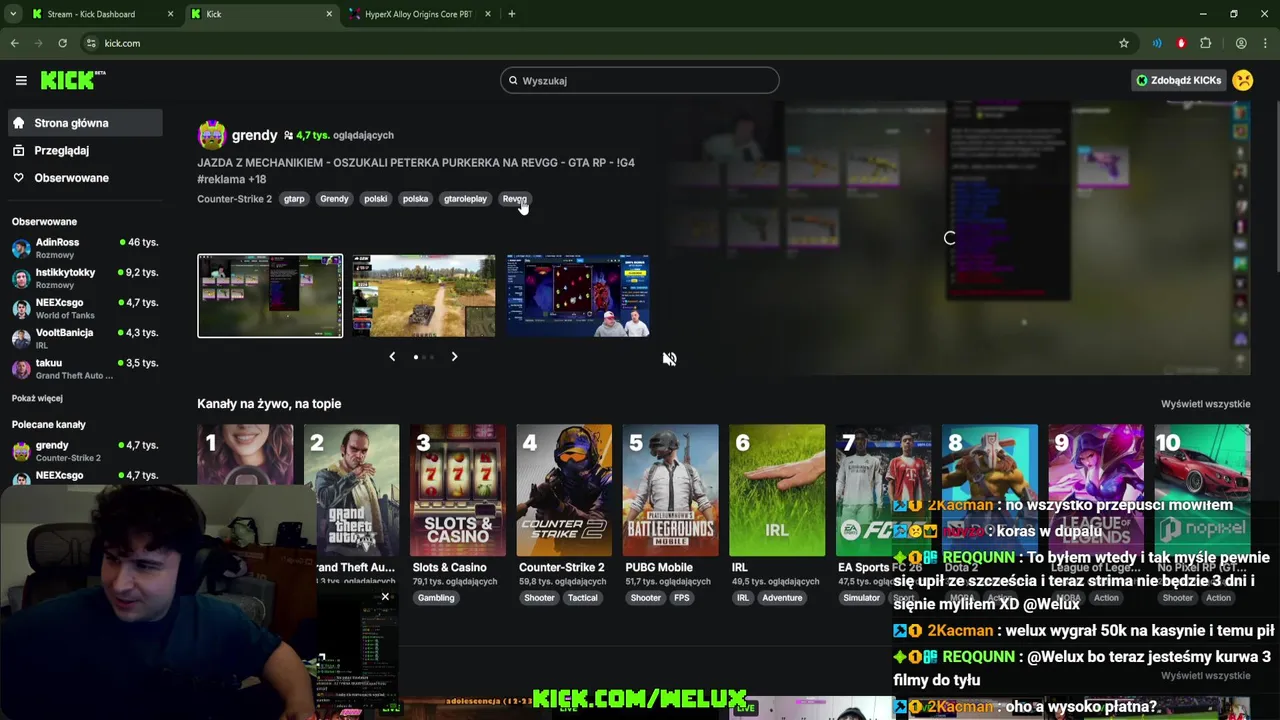
Task: Open Counter-Strike 2 category link under title
Action: 234,199
